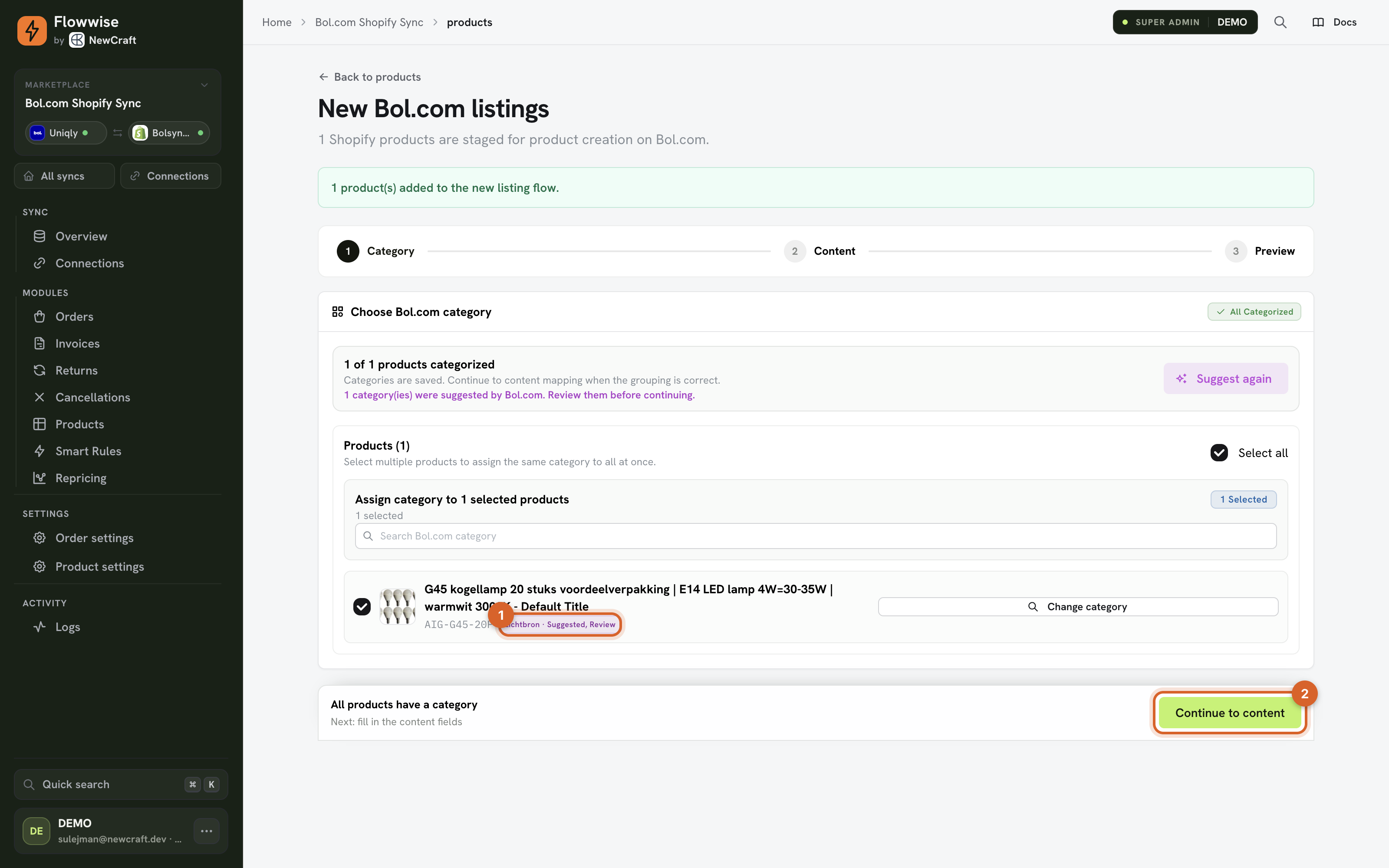Click the Cancellations X icon

(39, 397)
